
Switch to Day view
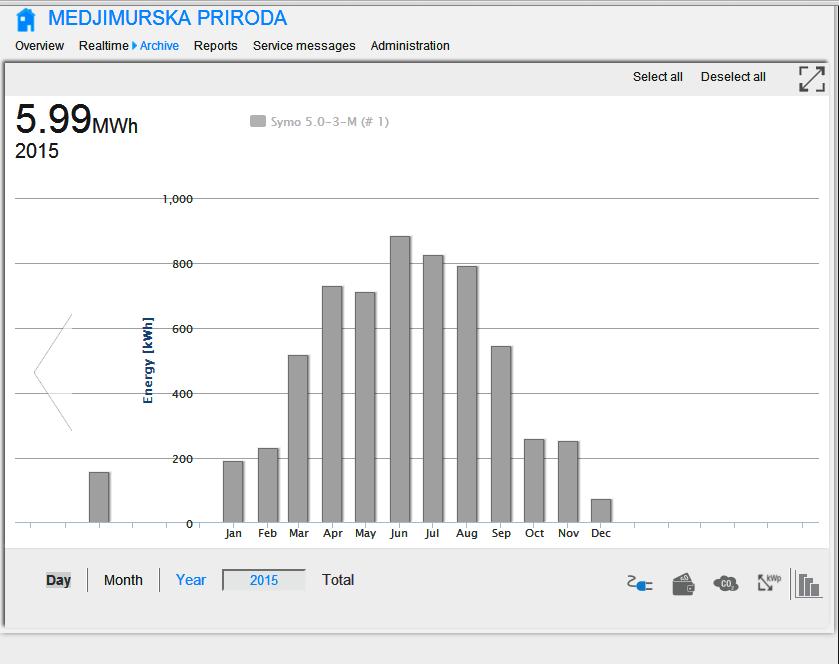tap(58, 580)
